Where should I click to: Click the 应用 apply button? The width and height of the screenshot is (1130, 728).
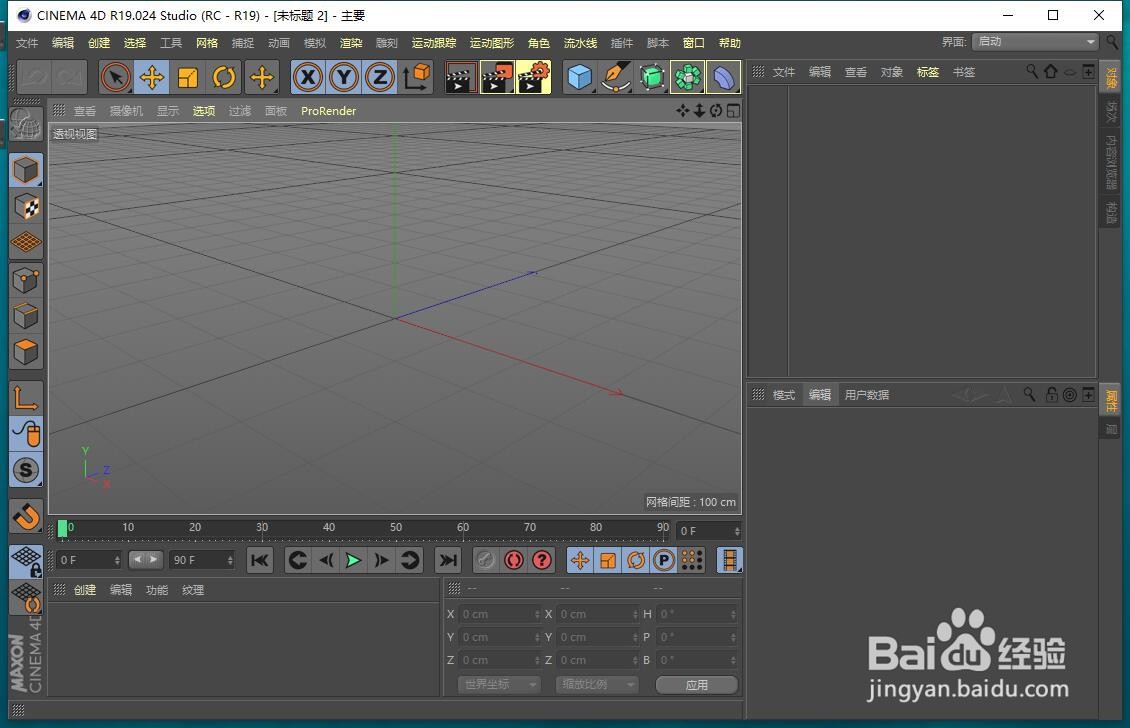point(697,685)
